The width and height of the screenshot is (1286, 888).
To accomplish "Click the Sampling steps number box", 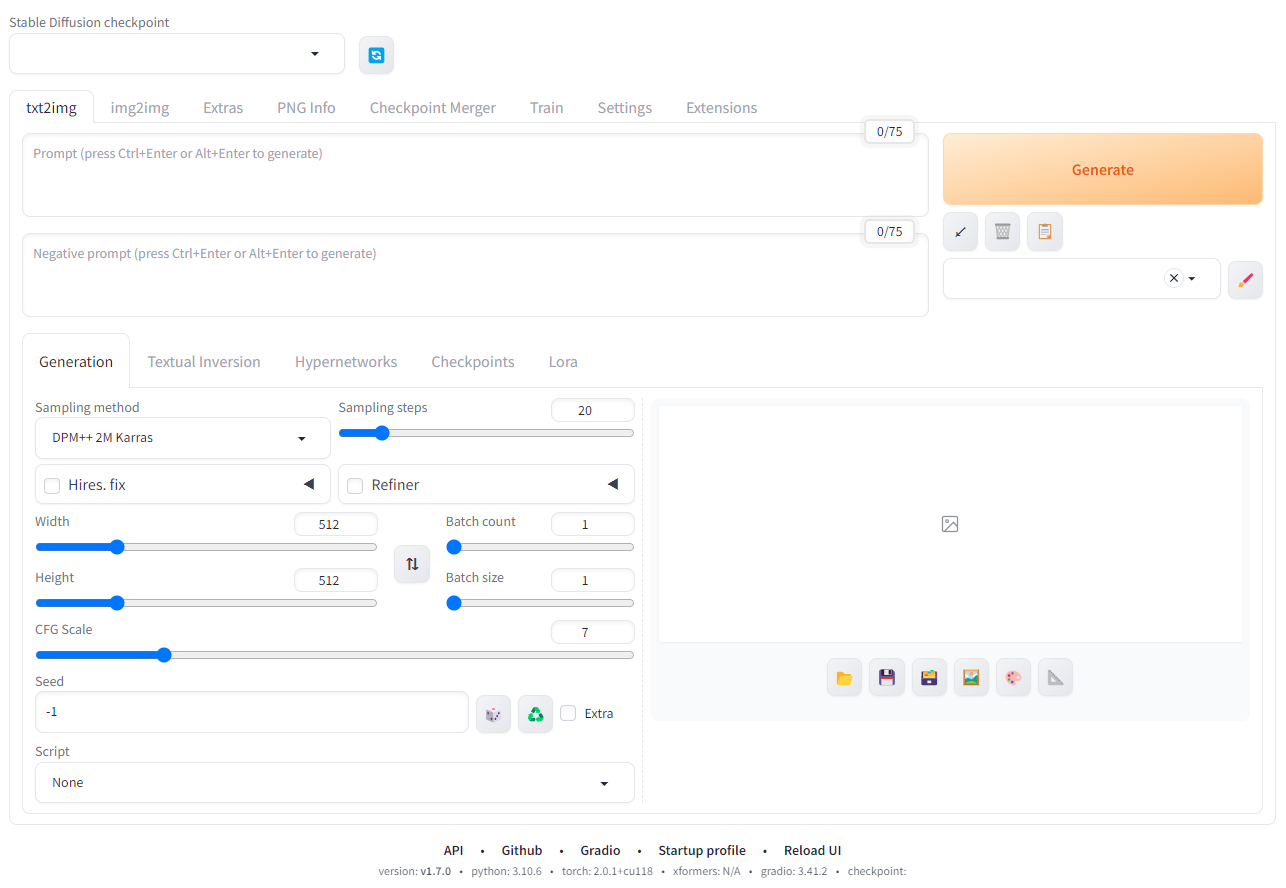I will click(593, 410).
